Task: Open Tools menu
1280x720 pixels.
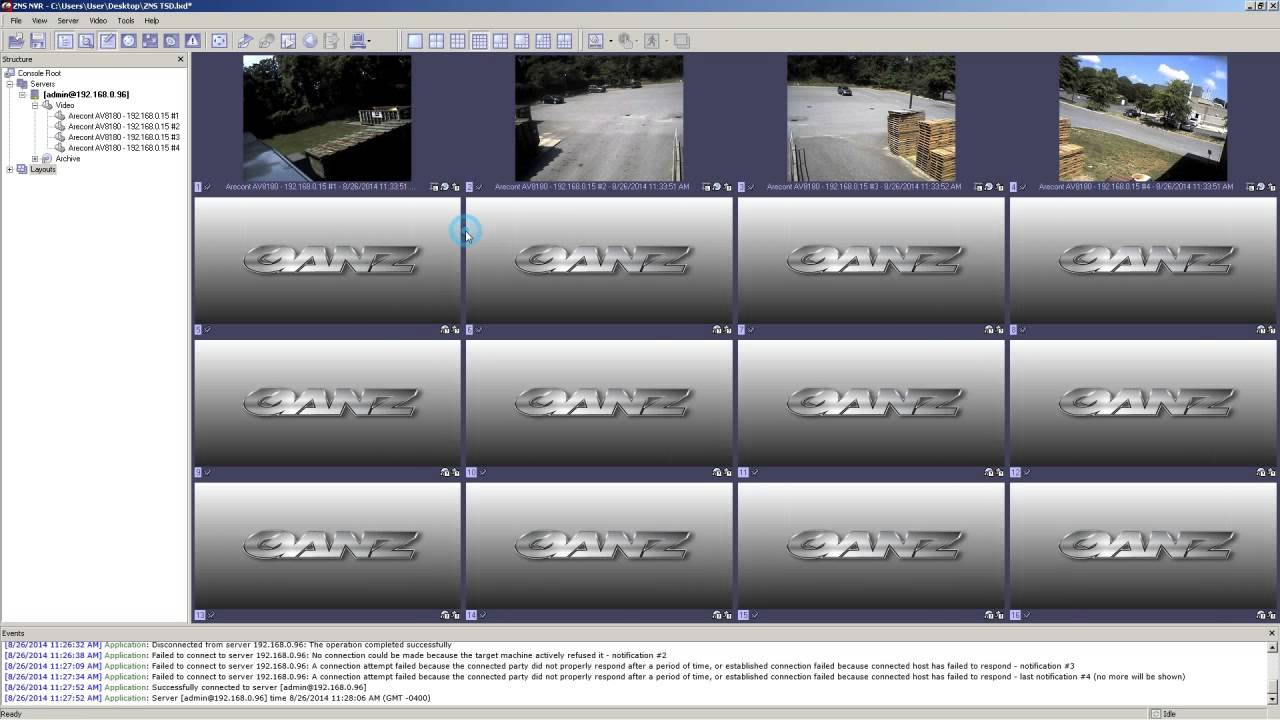Action: (126, 20)
